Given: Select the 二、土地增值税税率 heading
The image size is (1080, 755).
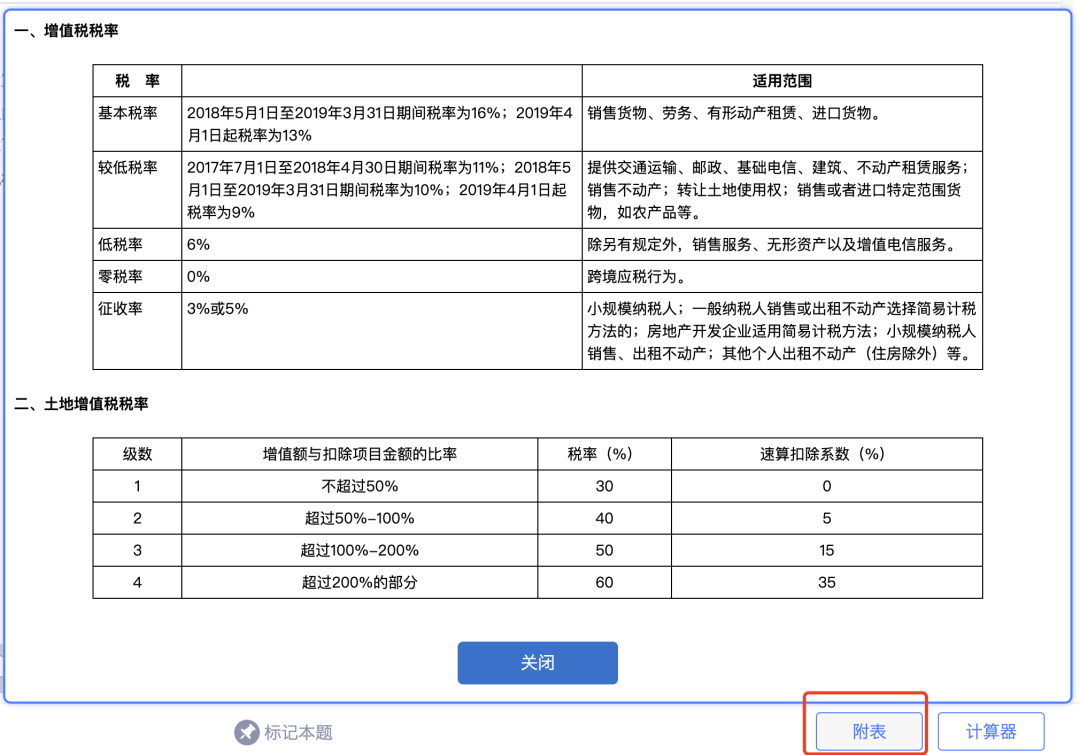Looking at the screenshot, I should [x=81, y=404].
